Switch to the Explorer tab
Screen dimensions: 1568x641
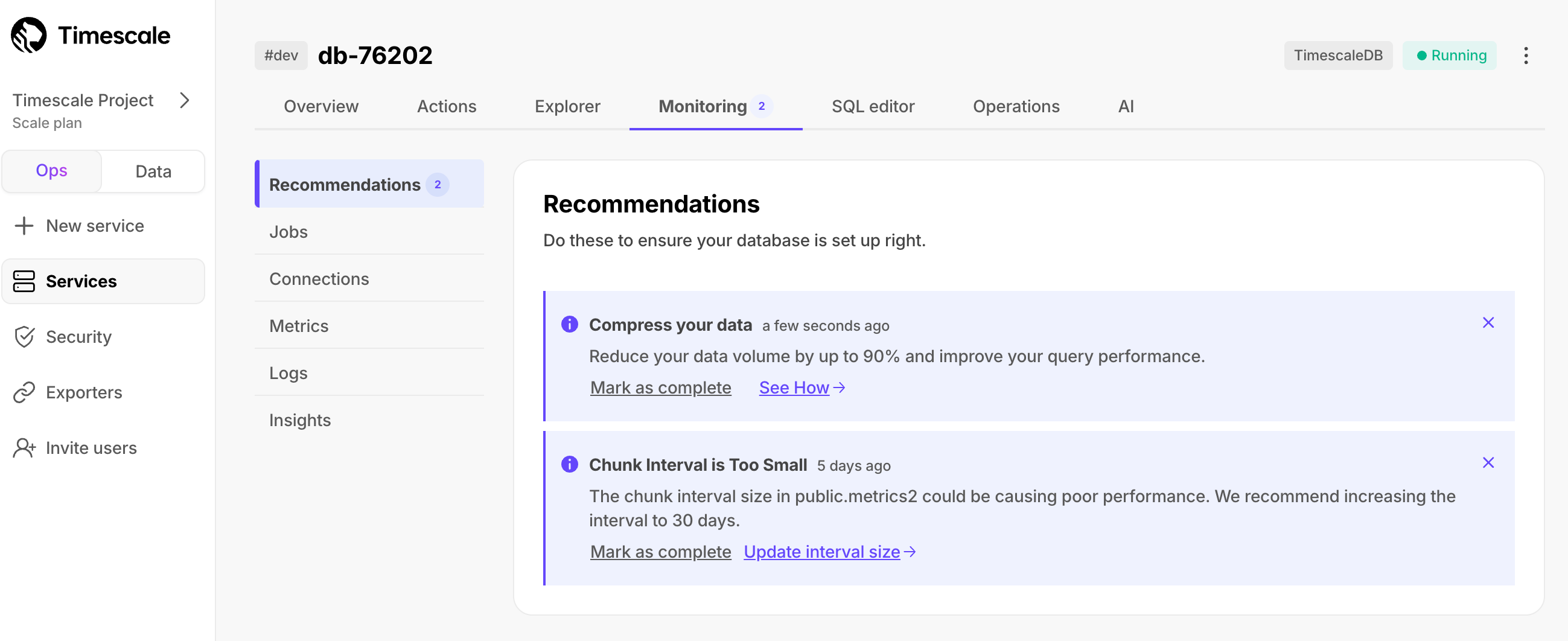[567, 106]
